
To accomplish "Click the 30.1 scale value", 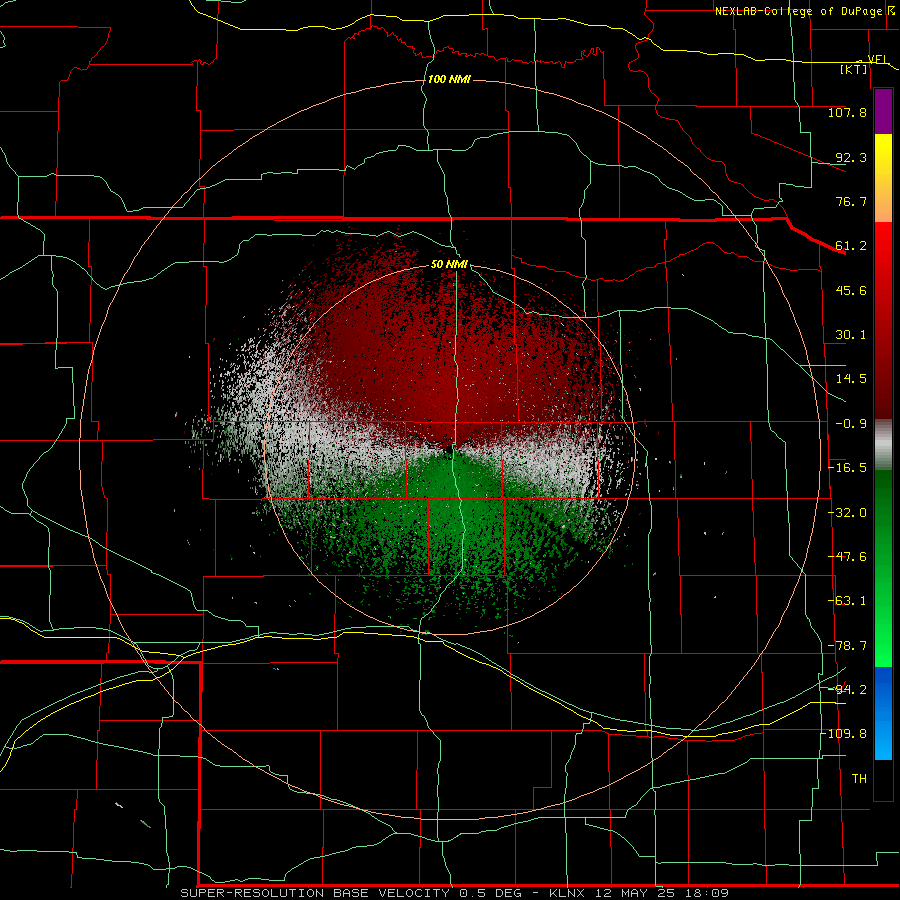I will (851, 335).
